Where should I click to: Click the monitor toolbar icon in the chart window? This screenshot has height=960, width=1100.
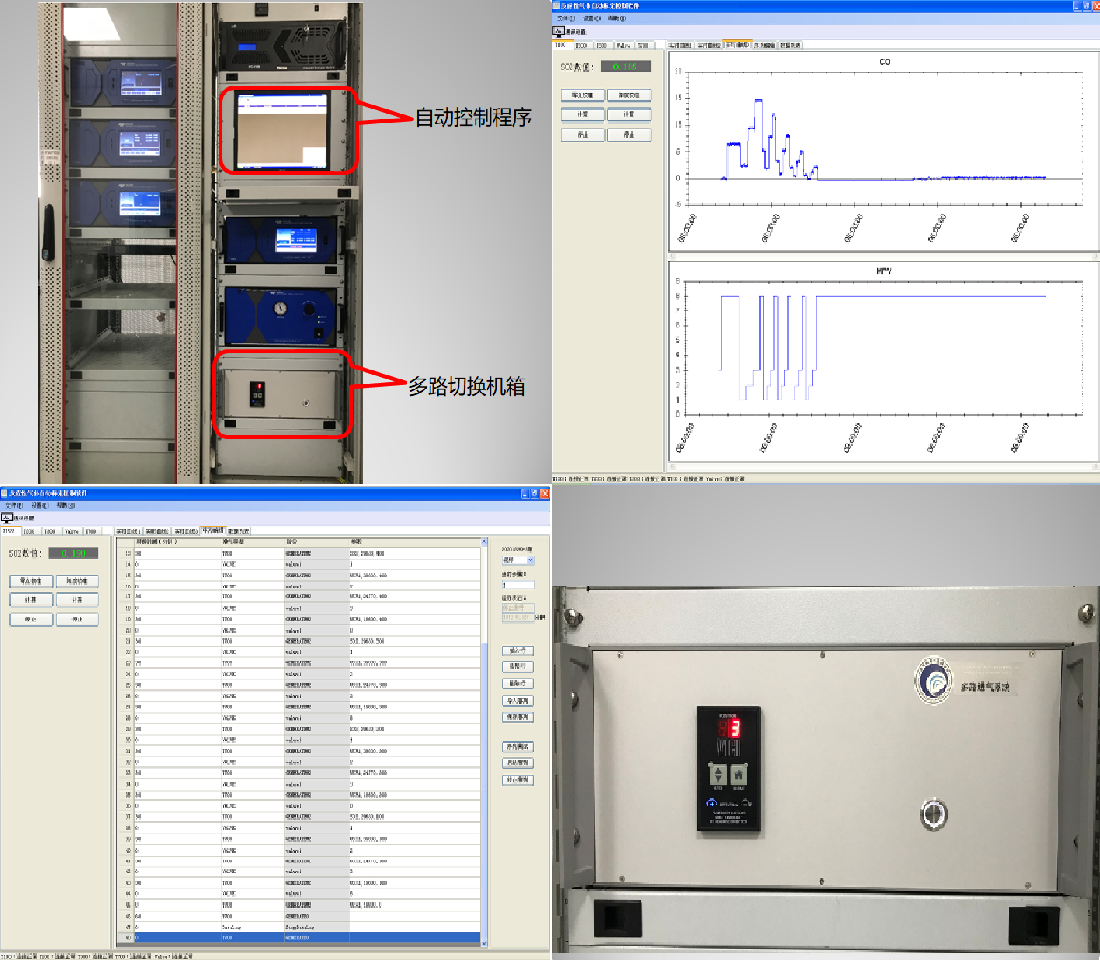pos(558,31)
